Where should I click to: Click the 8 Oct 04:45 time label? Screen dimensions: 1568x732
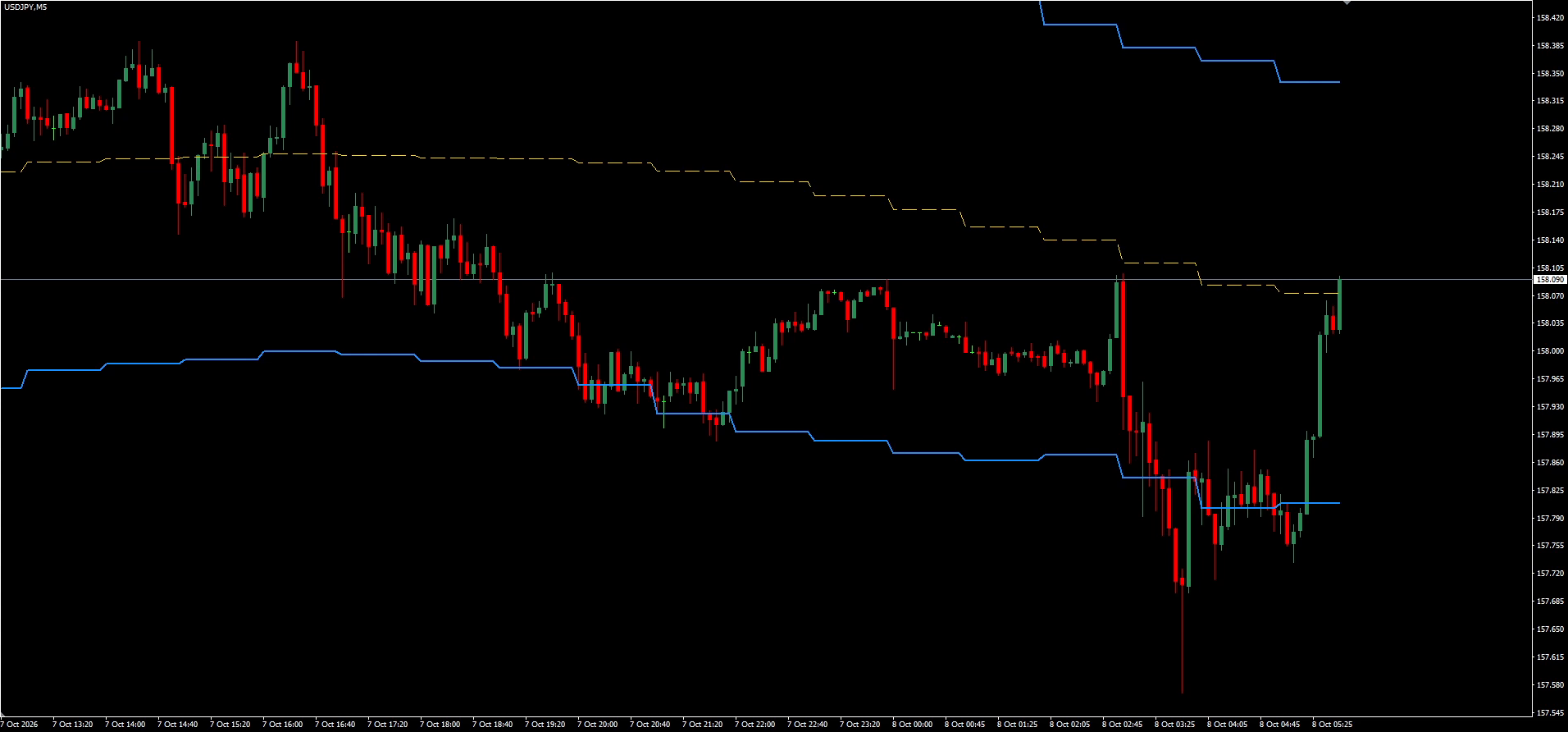click(1279, 725)
